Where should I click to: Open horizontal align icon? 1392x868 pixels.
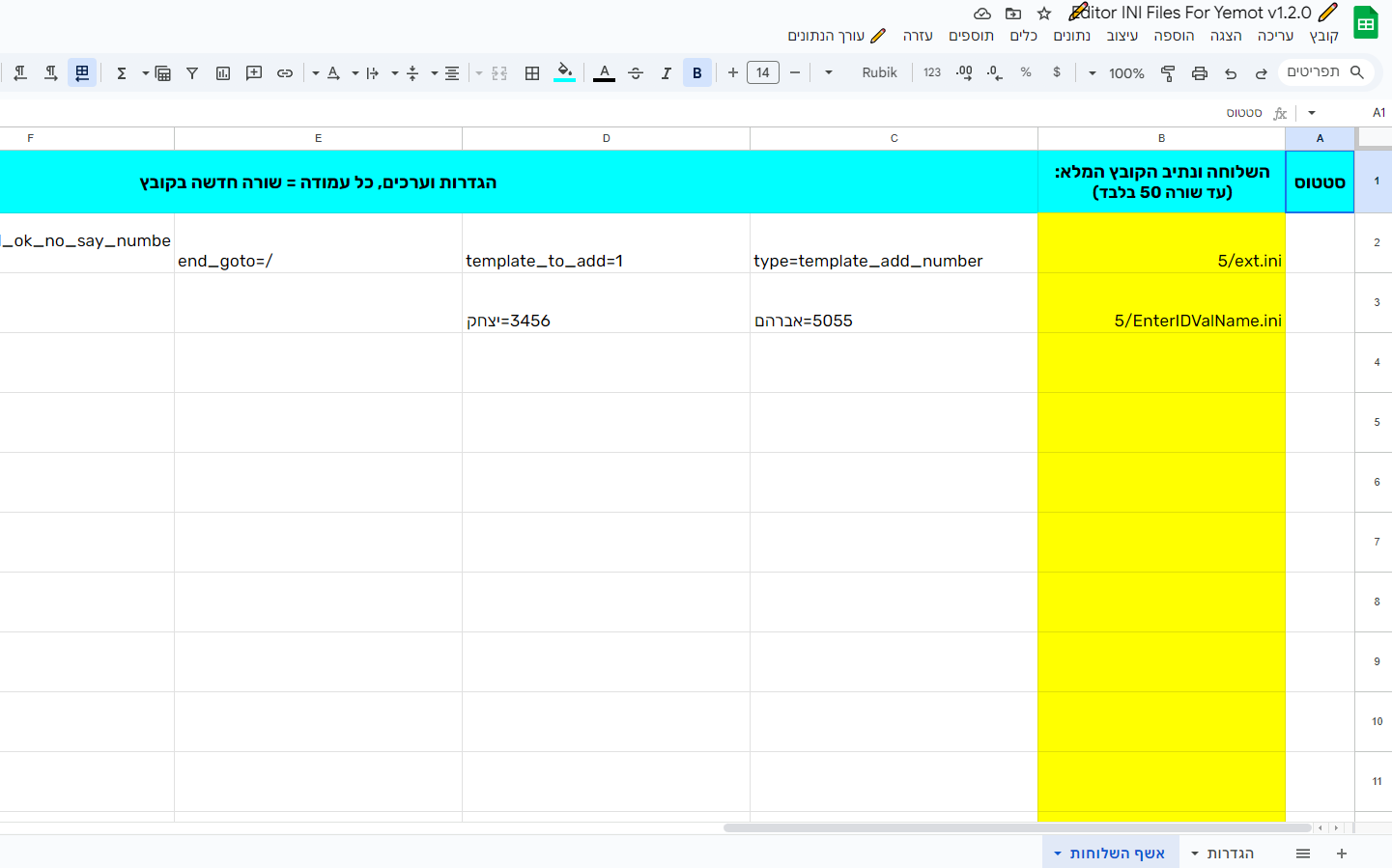pos(452,73)
